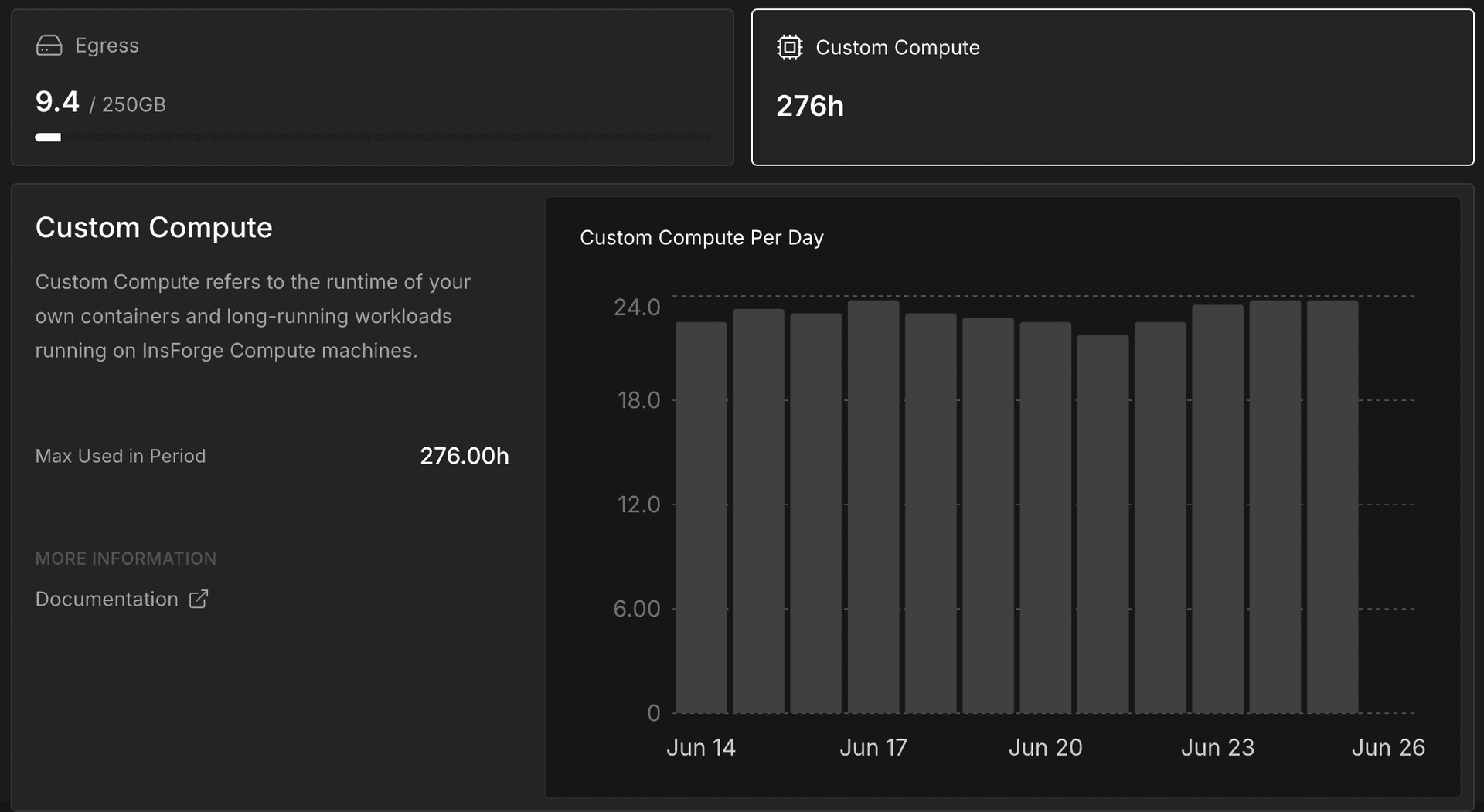
Task: Click the MORE INFORMATION heading
Action: point(126,559)
